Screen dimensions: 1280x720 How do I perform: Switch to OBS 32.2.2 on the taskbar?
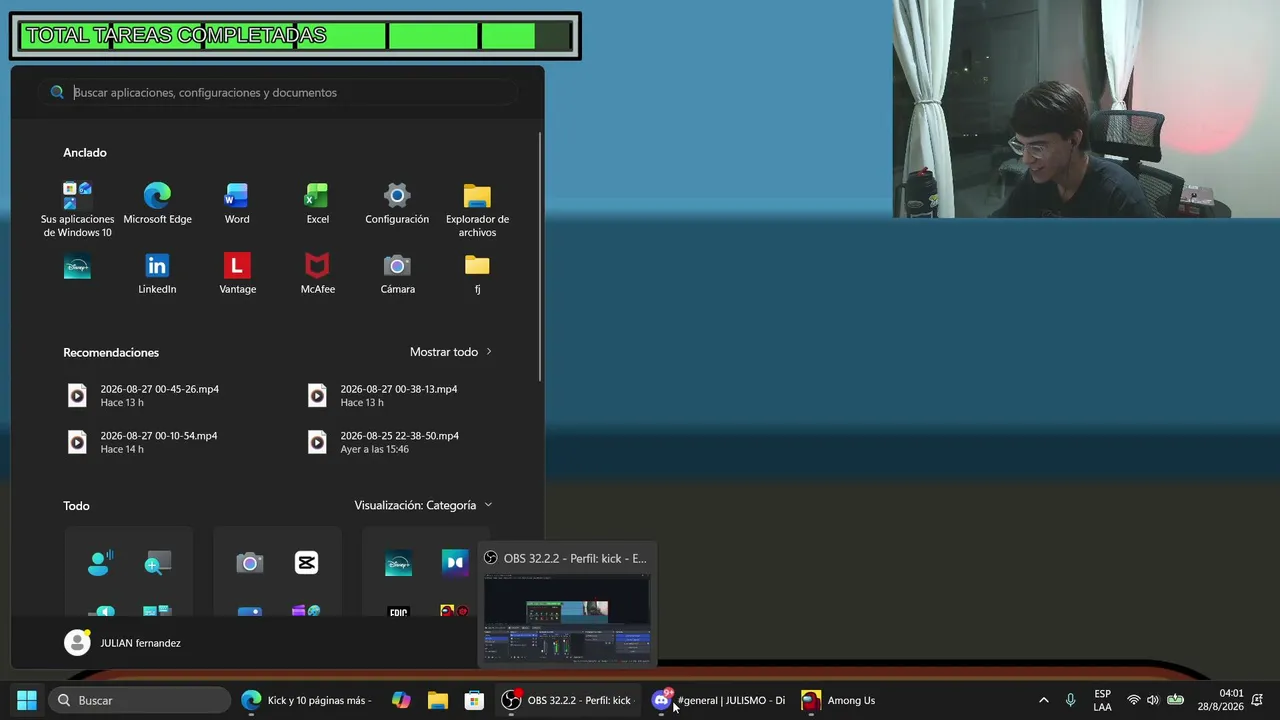point(567,700)
